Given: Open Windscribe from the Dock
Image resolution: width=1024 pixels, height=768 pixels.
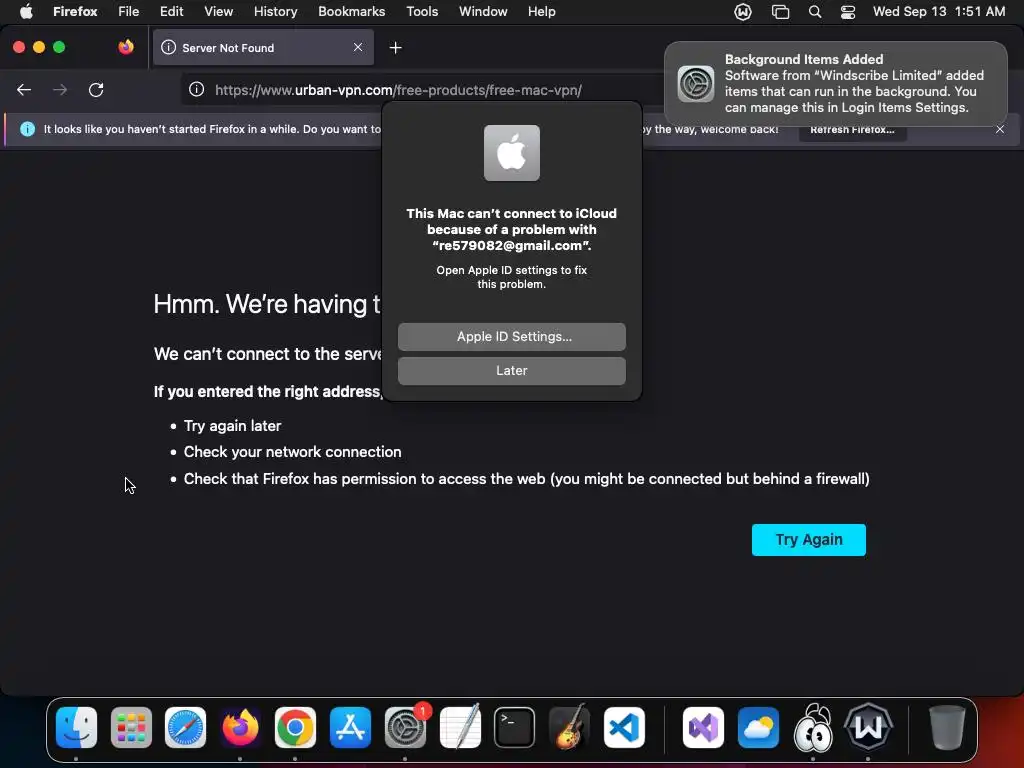Looking at the screenshot, I should pyautogui.click(x=868, y=727).
